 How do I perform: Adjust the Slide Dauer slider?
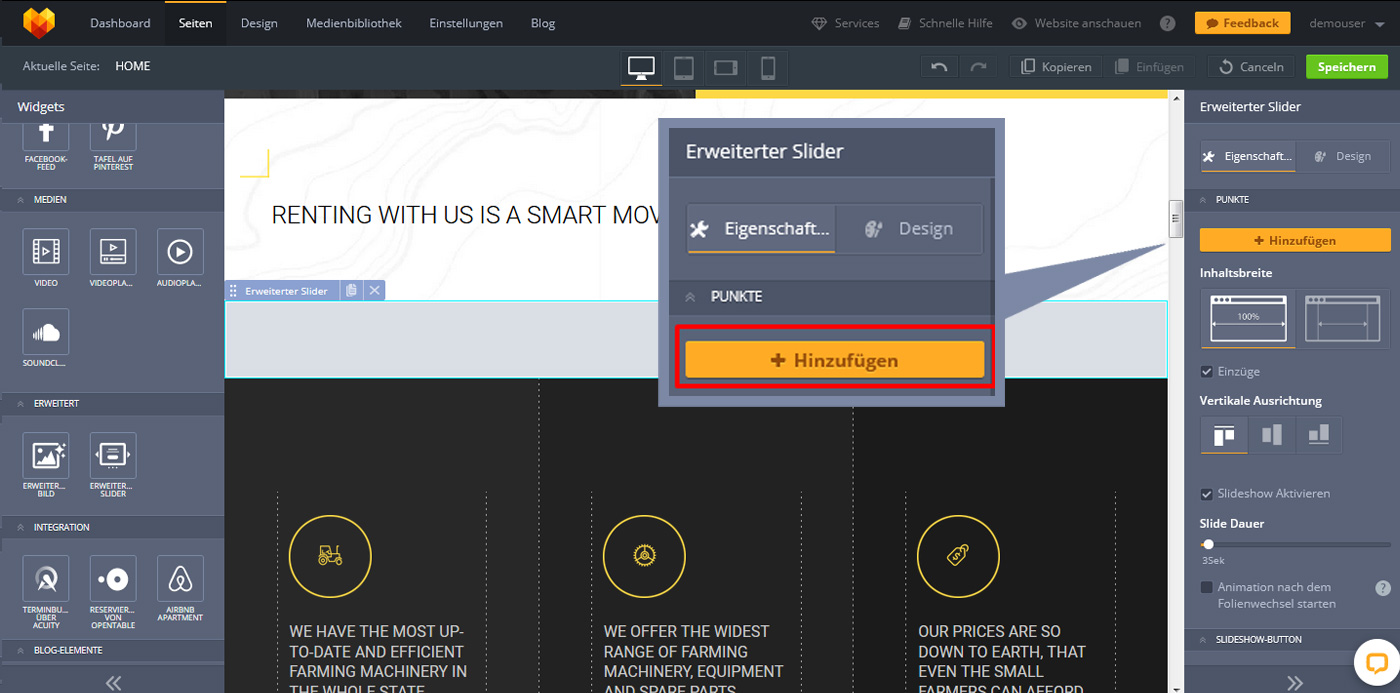(x=1209, y=545)
